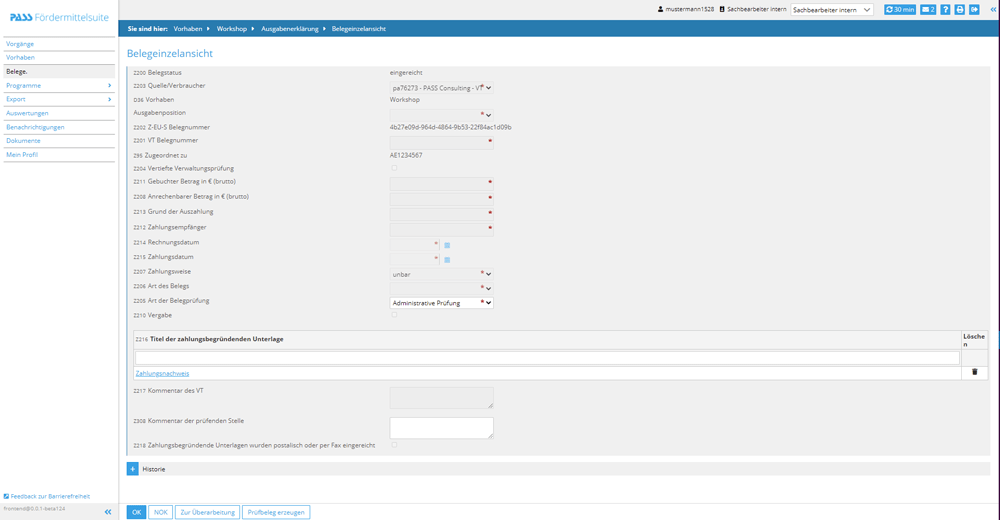This screenshot has height=520, width=1000.
Task: Click the Kommentar der prüfenden Stelle field
Action: pos(441,427)
